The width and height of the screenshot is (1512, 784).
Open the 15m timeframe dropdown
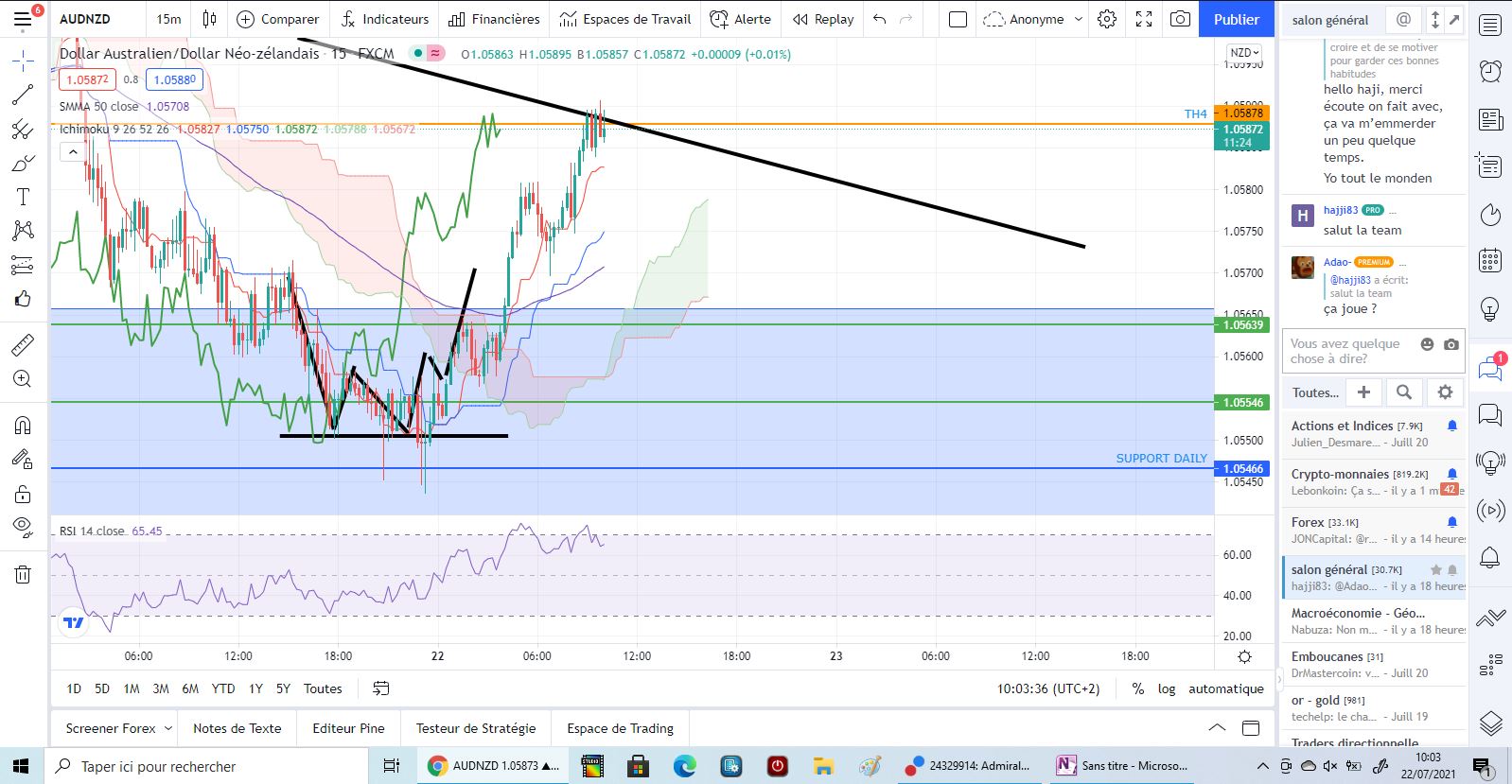(168, 19)
